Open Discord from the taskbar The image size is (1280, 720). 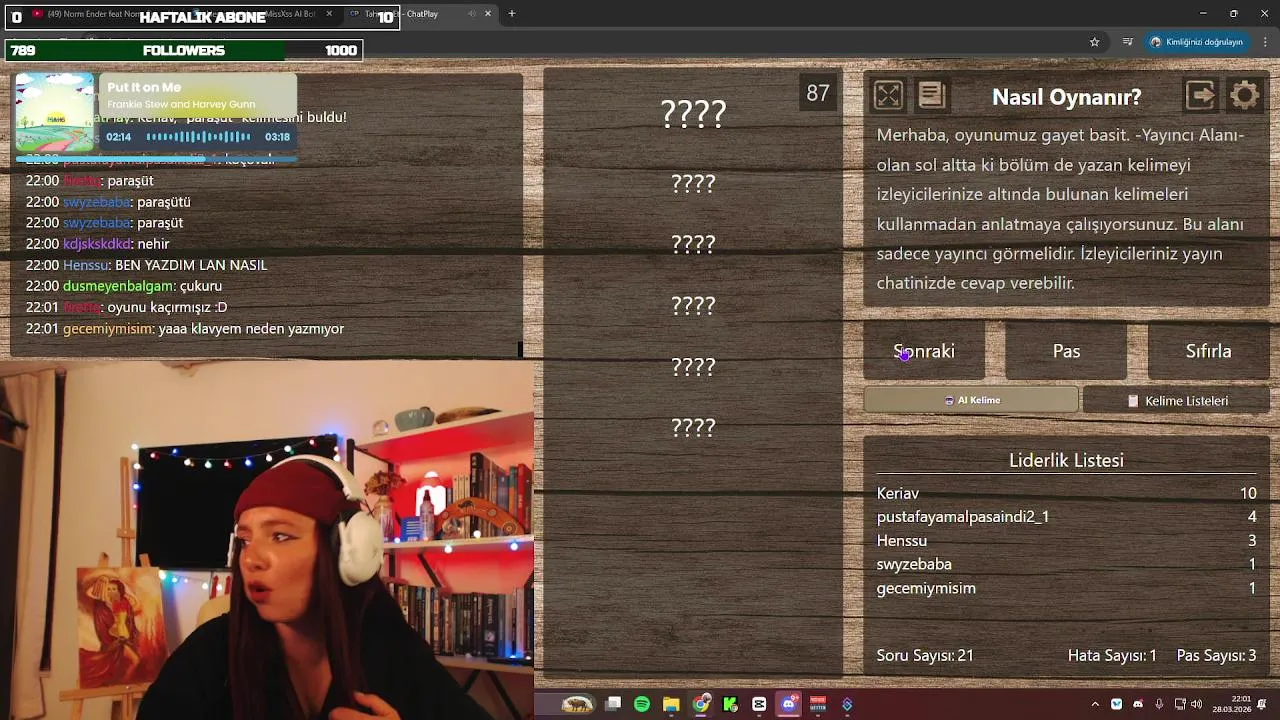coord(789,704)
